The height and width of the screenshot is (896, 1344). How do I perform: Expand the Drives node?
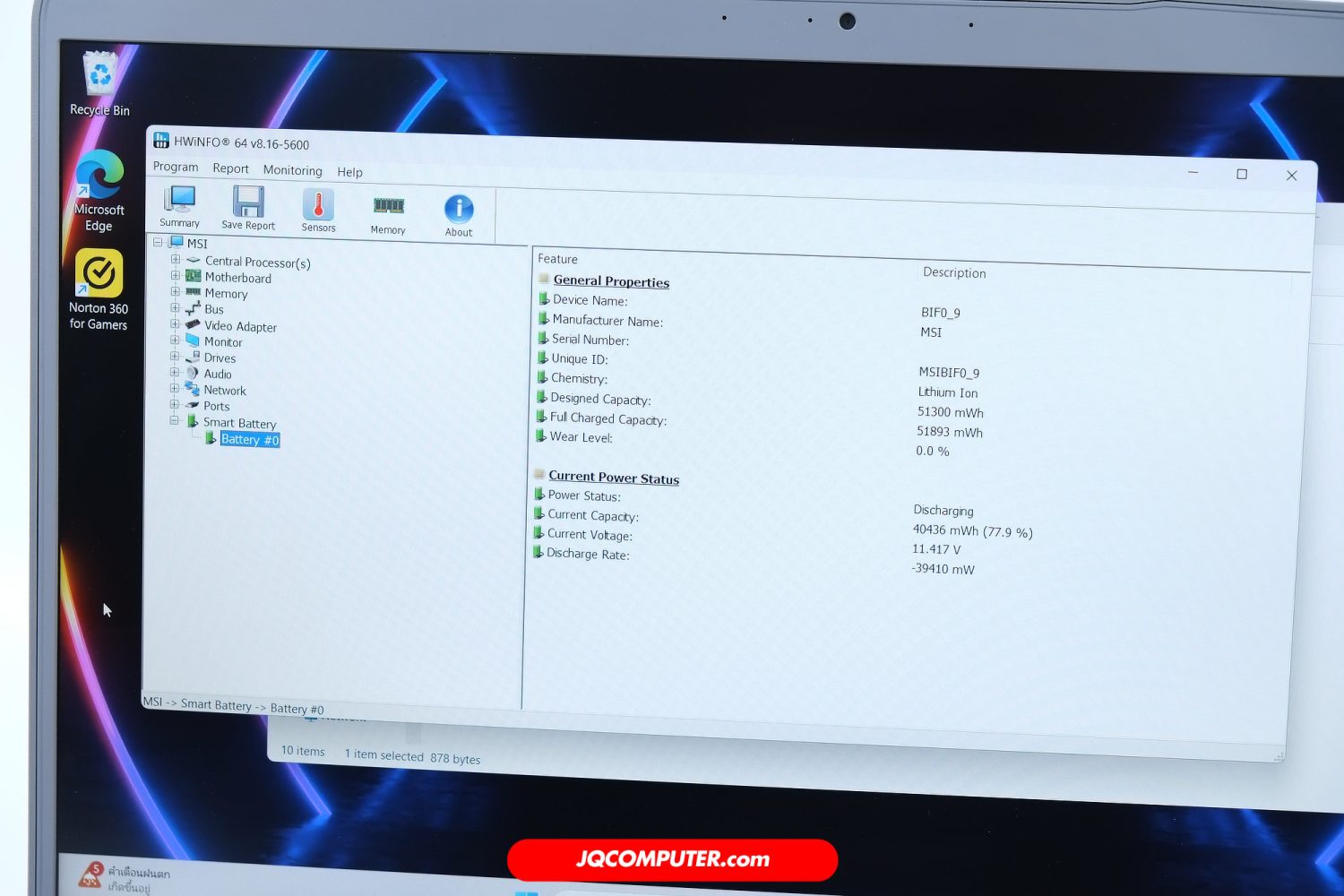click(175, 356)
